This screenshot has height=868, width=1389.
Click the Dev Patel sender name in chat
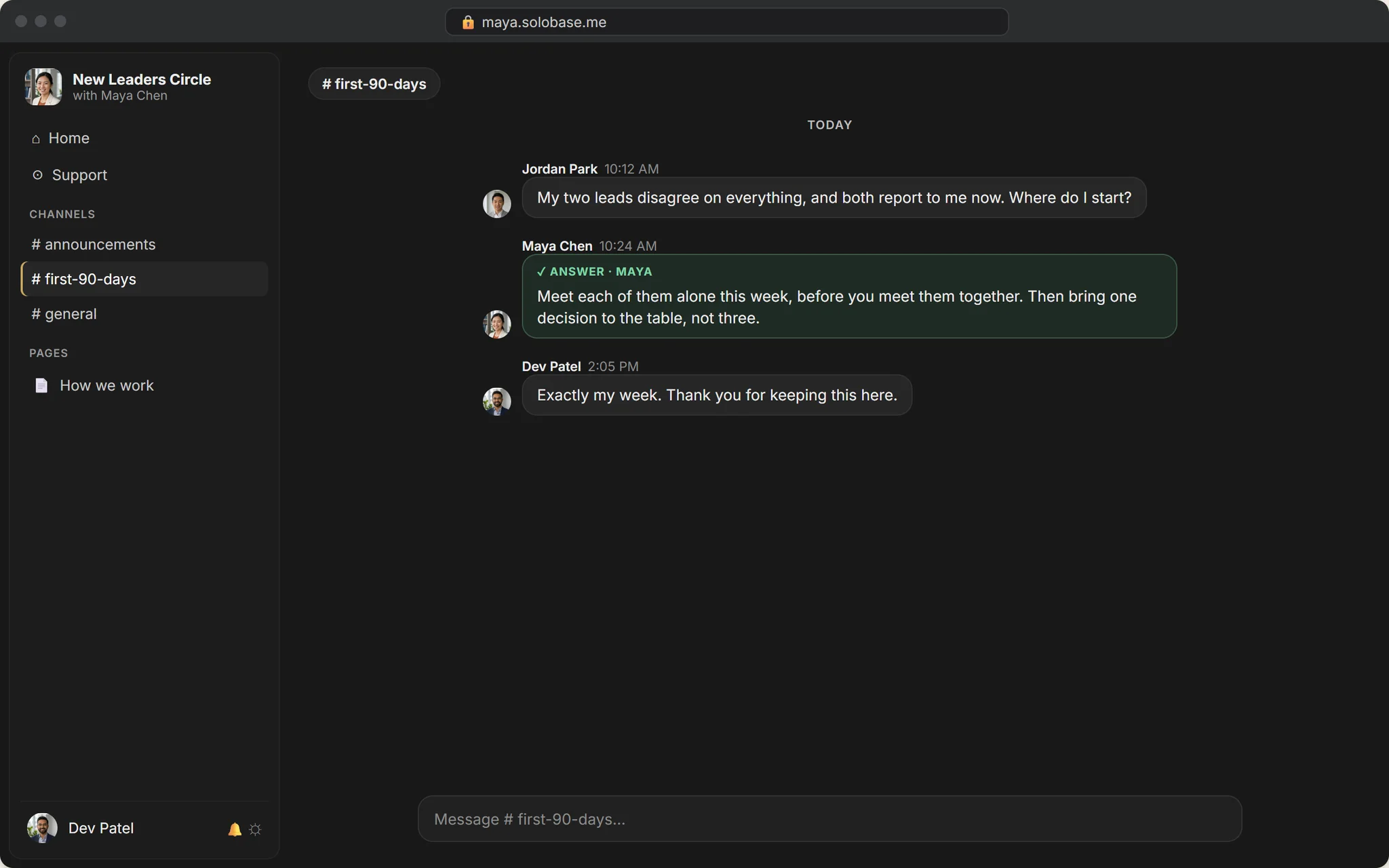pos(551,366)
